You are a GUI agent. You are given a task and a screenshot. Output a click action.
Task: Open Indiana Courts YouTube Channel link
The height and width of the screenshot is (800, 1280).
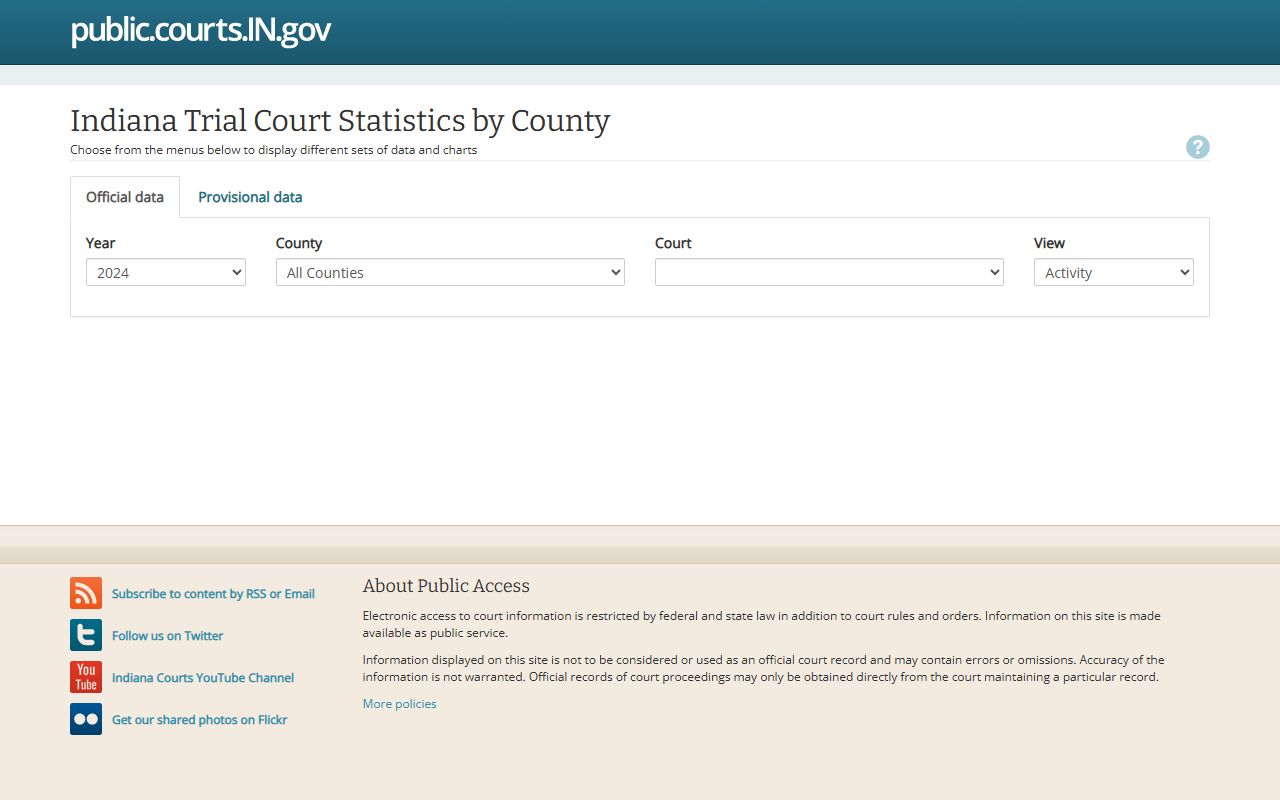203,678
